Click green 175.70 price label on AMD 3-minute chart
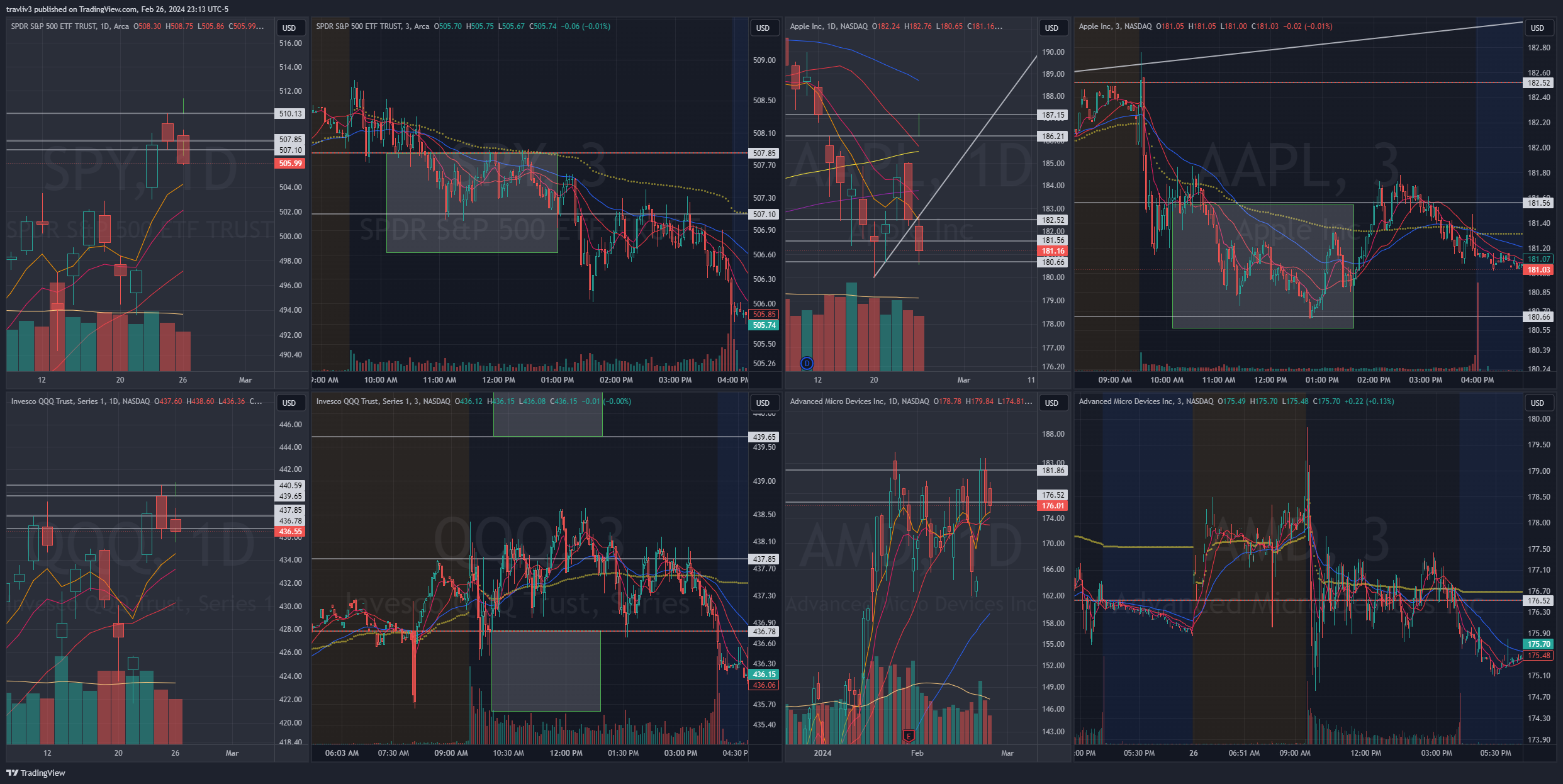1563x784 pixels. pyautogui.click(x=1538, y=644)
